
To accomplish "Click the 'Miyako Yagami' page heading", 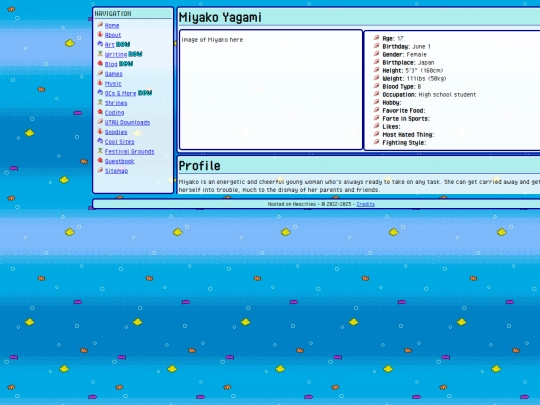I will [220, 18].
